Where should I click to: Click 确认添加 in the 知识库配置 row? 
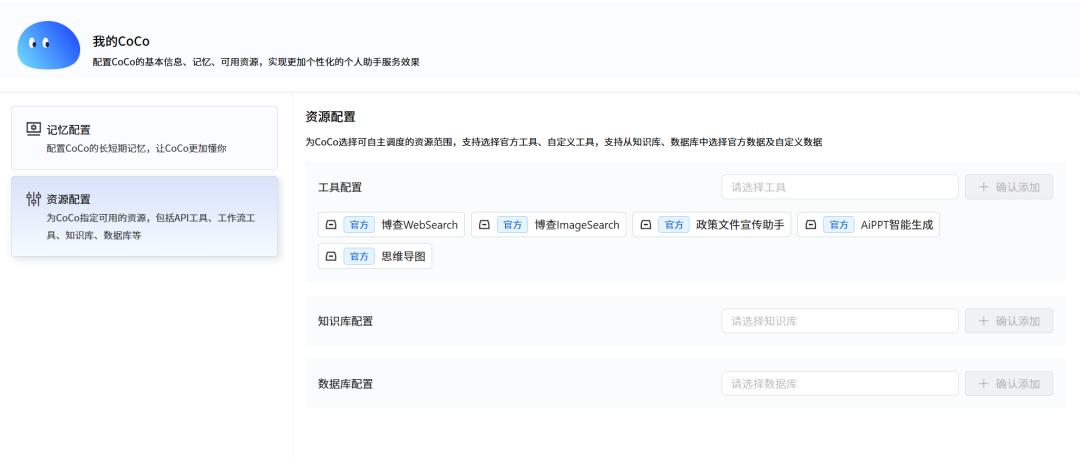1009,321
